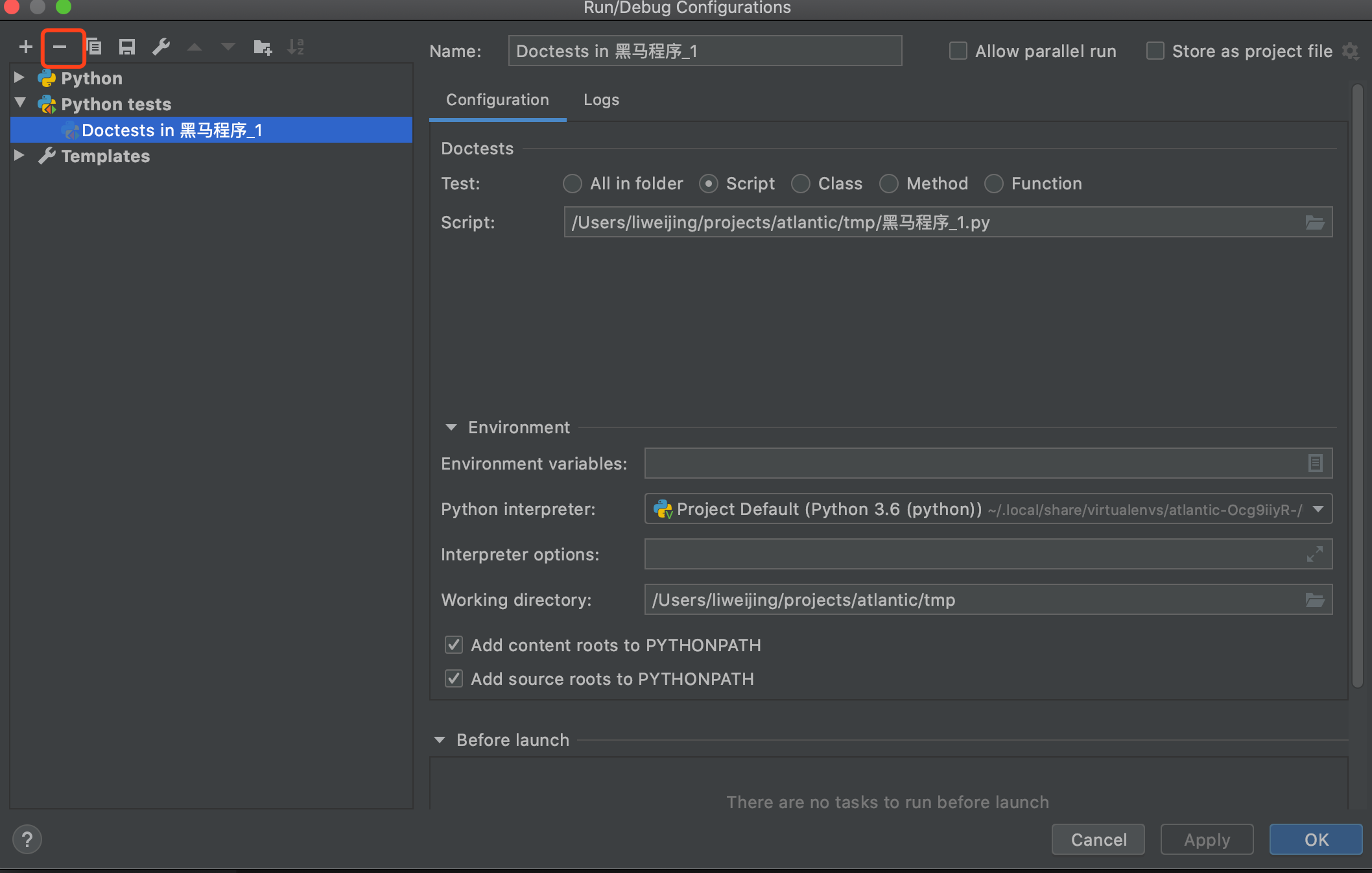Select the Class test radio button
Screen dimensions: 1372x873
801,184
